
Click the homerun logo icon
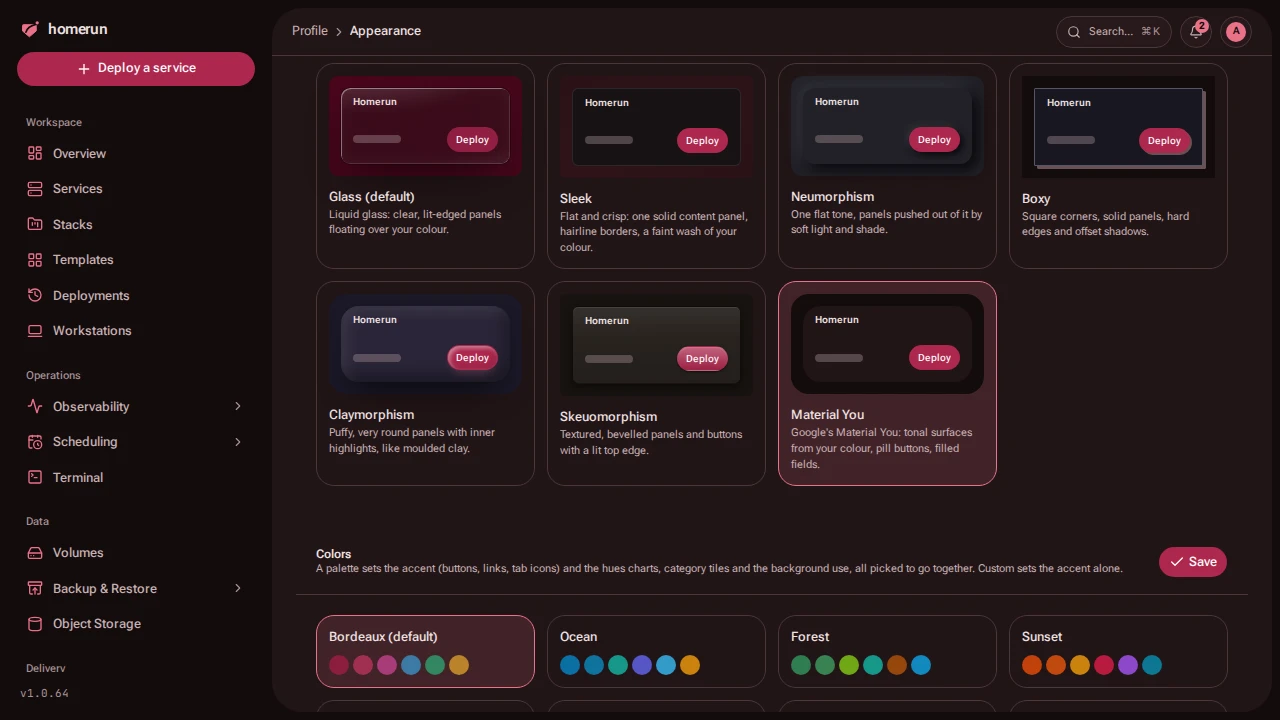coord(30,30)
